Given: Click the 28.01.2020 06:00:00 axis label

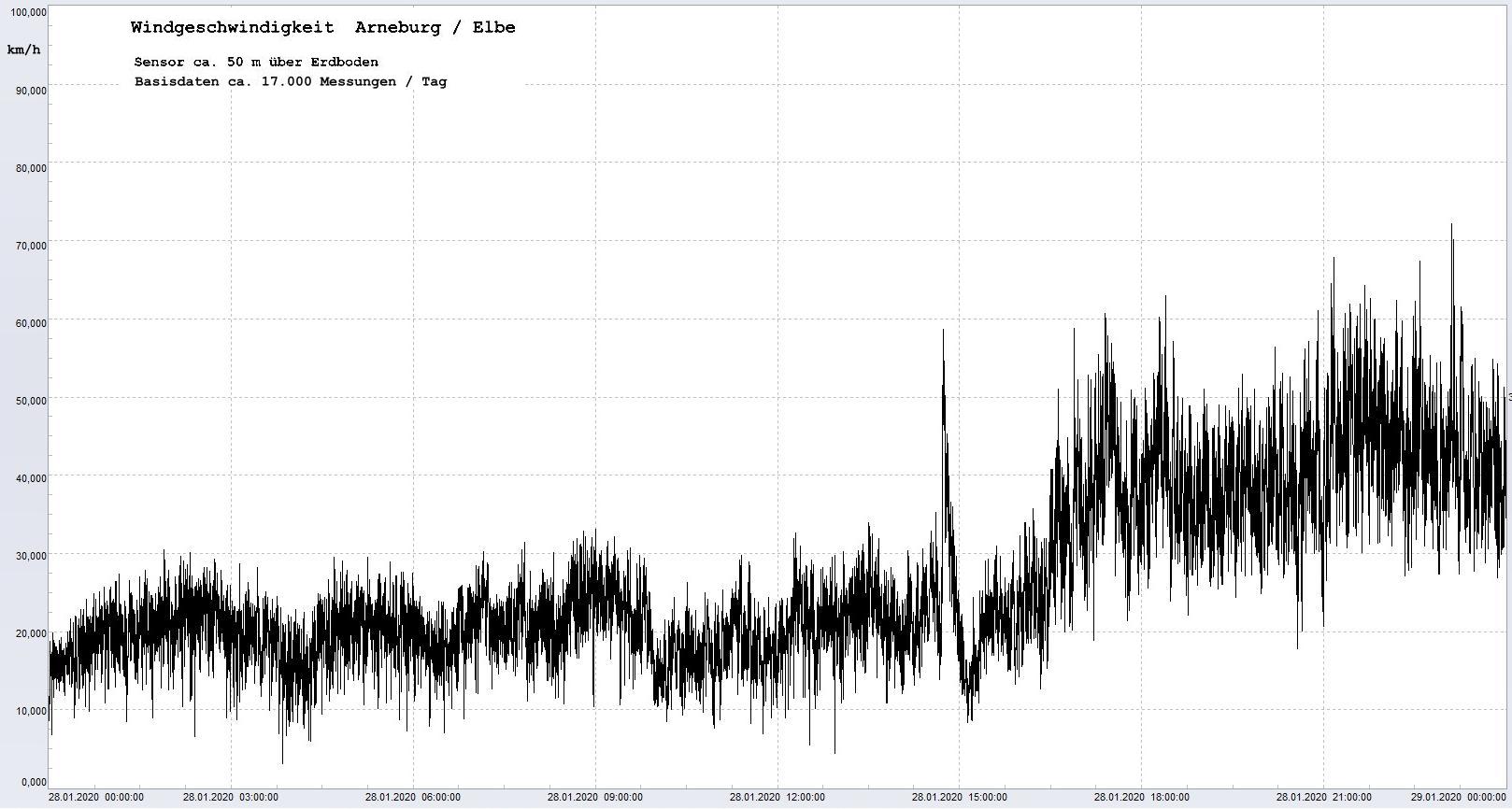Looking at the screenshot, I should tap(413, 797).
